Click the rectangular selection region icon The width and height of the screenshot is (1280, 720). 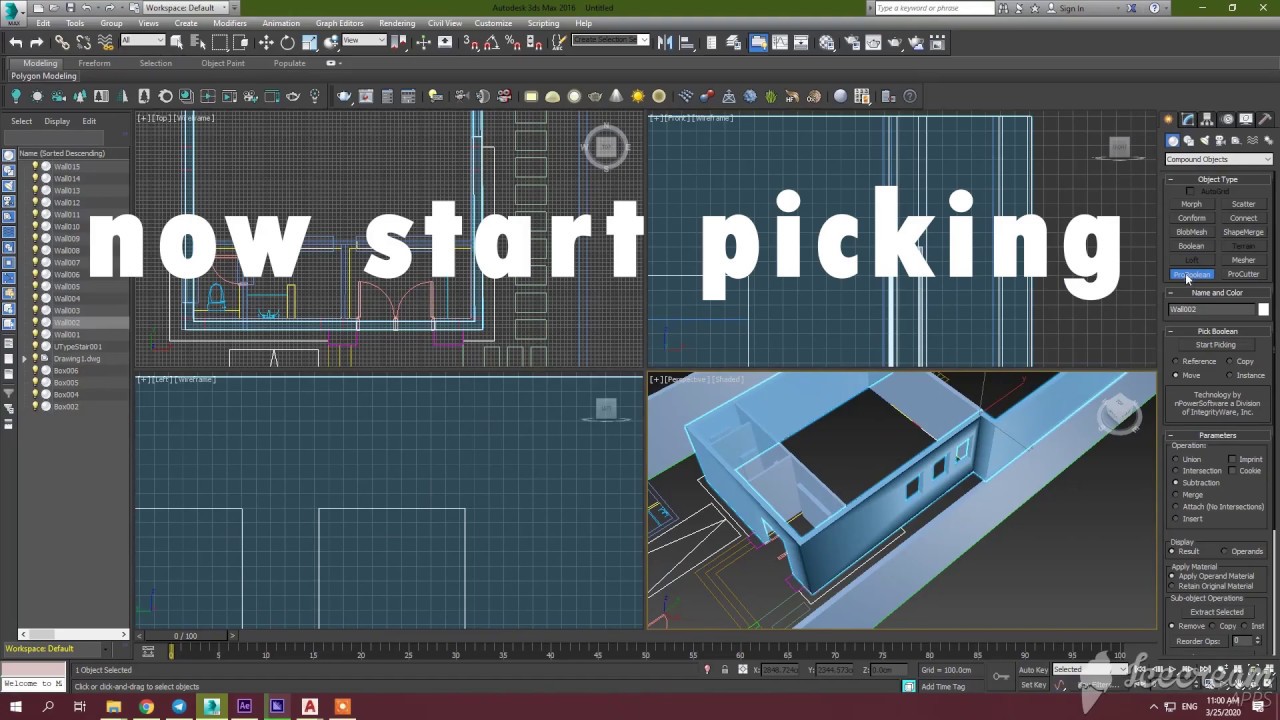coord(220,42)
